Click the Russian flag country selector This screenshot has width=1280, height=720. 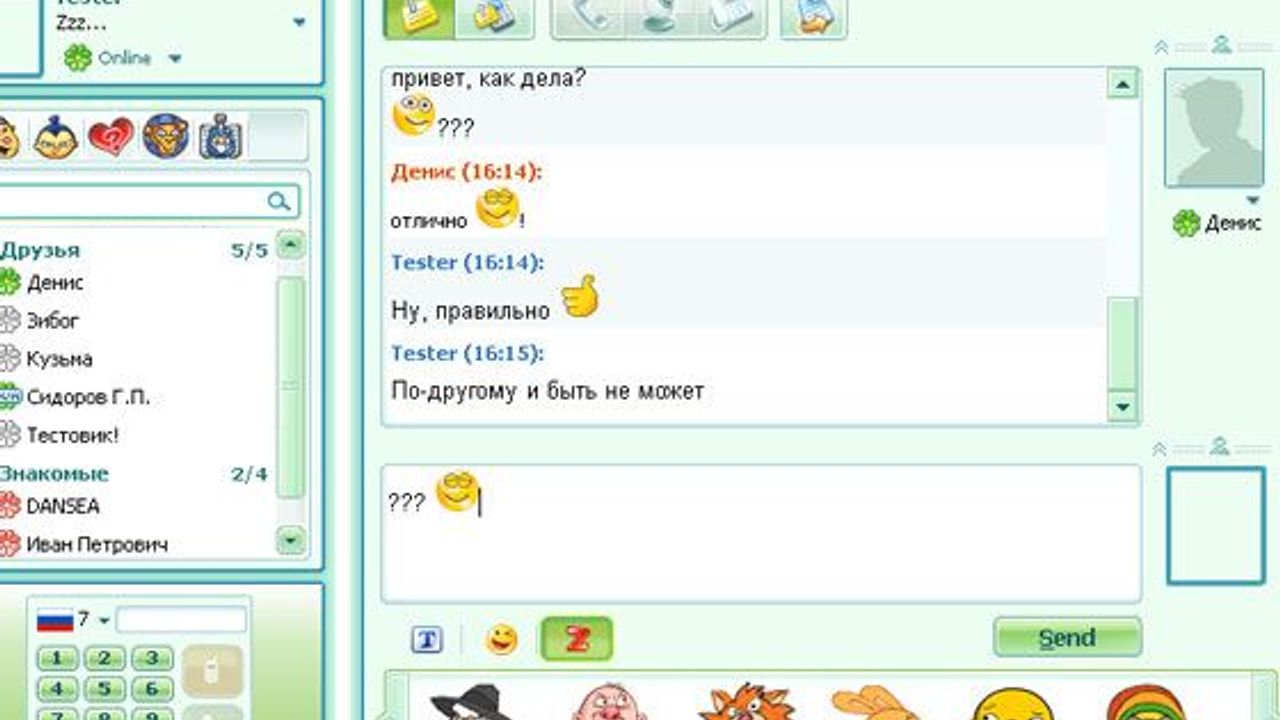pyautogui.click(x=55, y=621)
